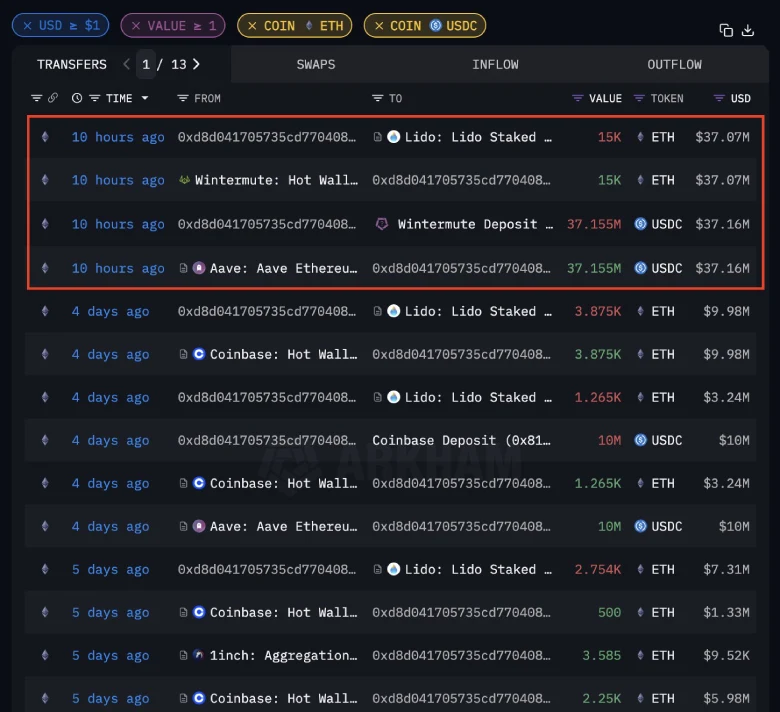780x712 pixels.
Task: Switch to the INFLOW tab
Action: [x=495, y=64]
